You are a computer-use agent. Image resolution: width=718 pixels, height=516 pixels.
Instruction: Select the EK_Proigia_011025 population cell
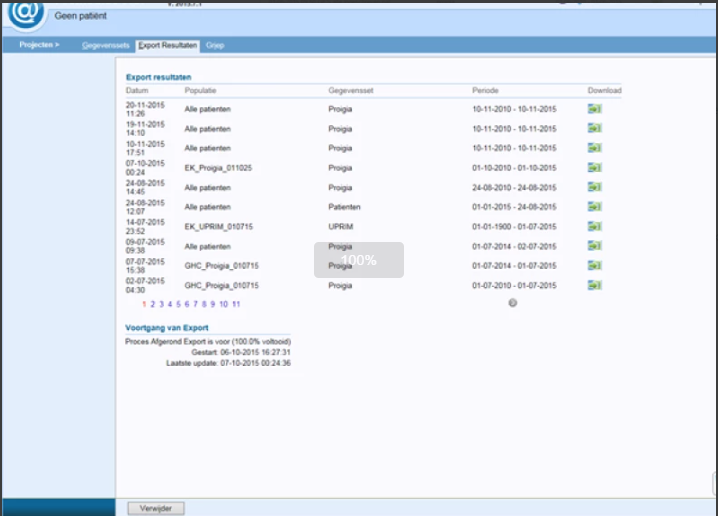tap(218, 168)
